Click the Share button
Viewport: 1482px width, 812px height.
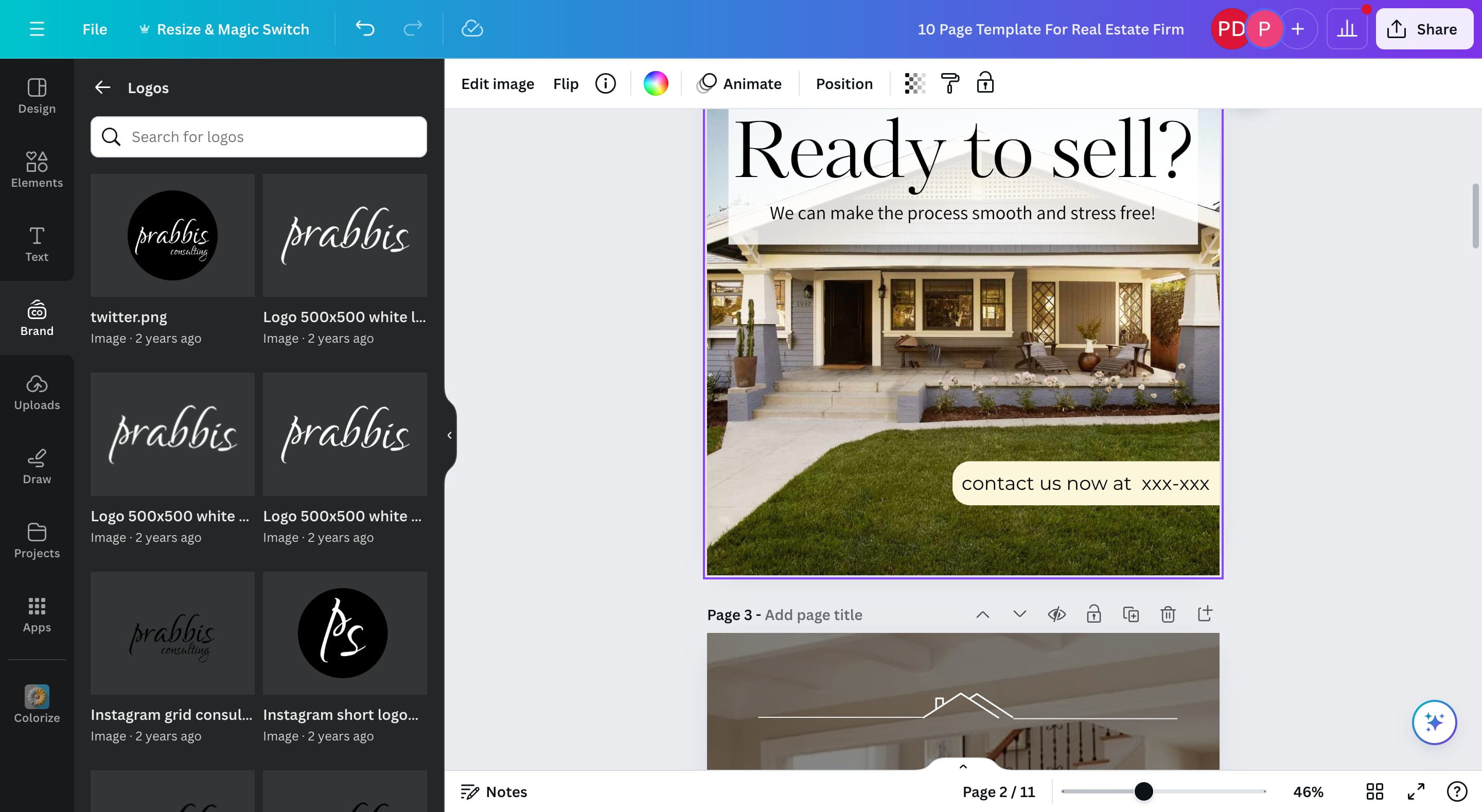point(1424,29)
